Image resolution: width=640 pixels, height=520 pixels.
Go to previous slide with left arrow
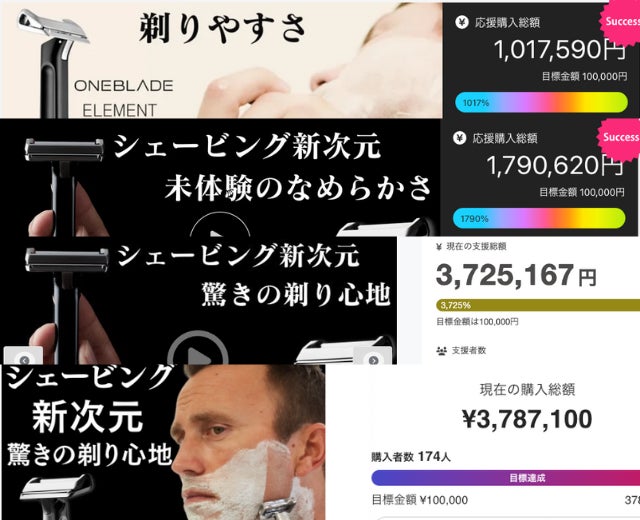tap(24, 360)
